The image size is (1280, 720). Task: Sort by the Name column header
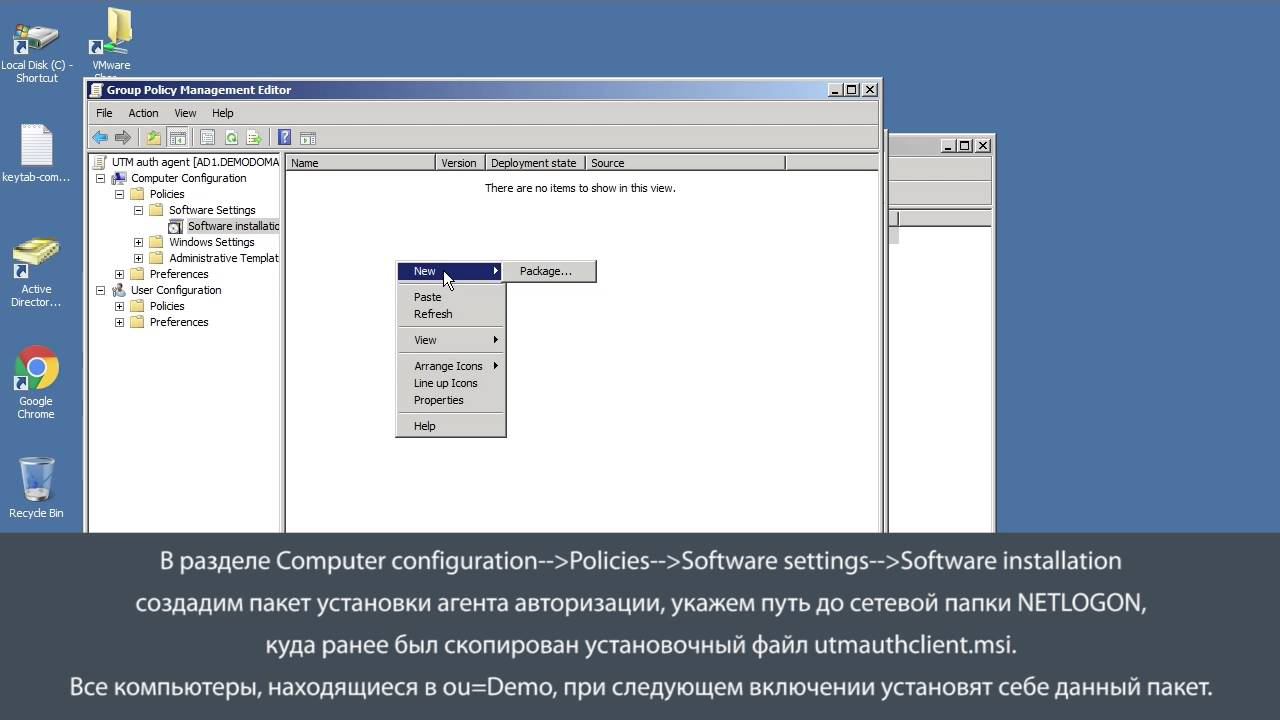(x=360, y=163)
